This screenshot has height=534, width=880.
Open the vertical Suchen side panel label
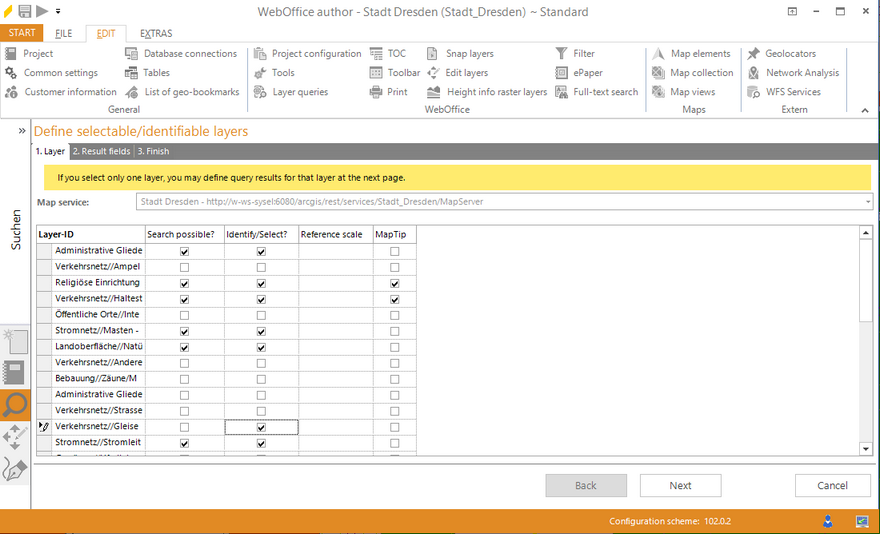click(x=16, y=230)
